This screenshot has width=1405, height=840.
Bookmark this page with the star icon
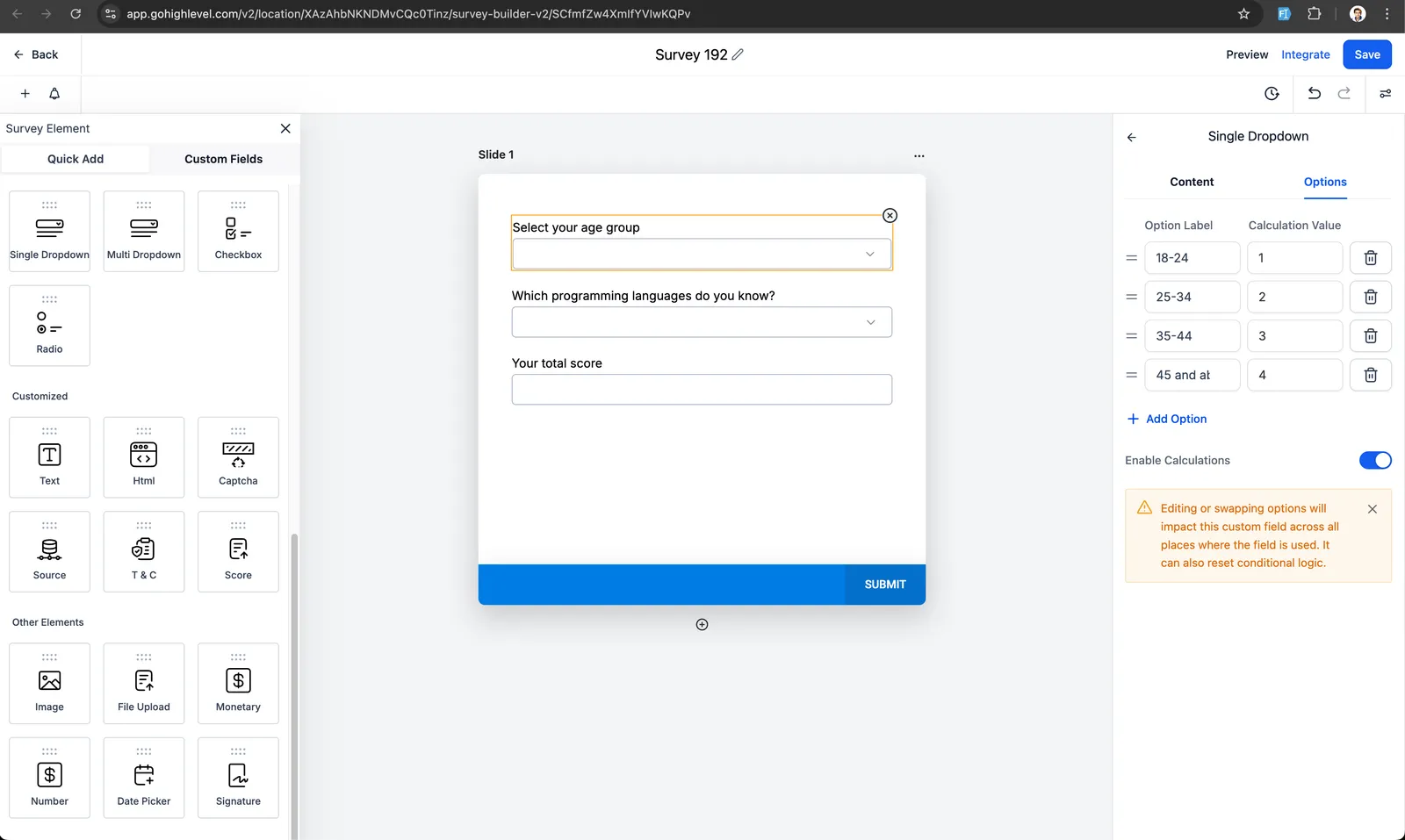point(1243,14)
